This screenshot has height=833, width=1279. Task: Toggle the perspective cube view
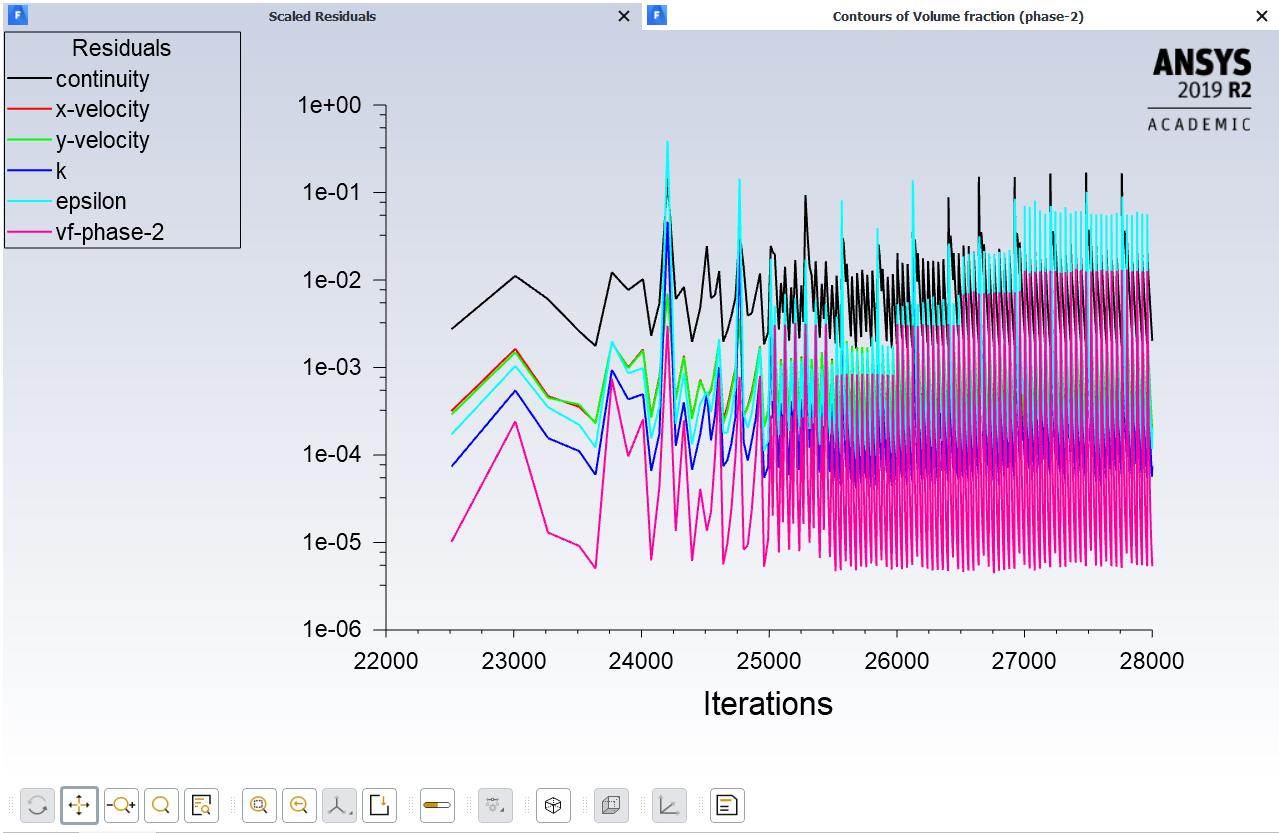click(x=552, y=805)
